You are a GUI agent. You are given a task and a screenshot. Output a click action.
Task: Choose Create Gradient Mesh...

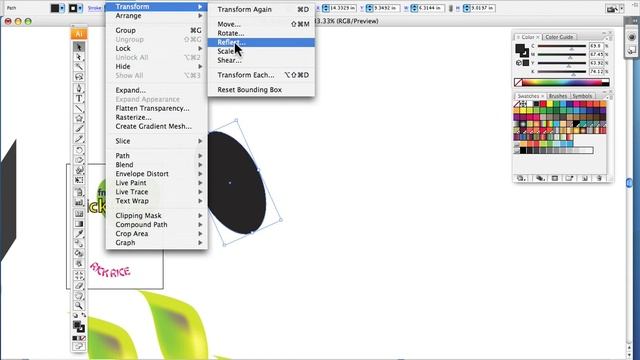click(157, 126)
